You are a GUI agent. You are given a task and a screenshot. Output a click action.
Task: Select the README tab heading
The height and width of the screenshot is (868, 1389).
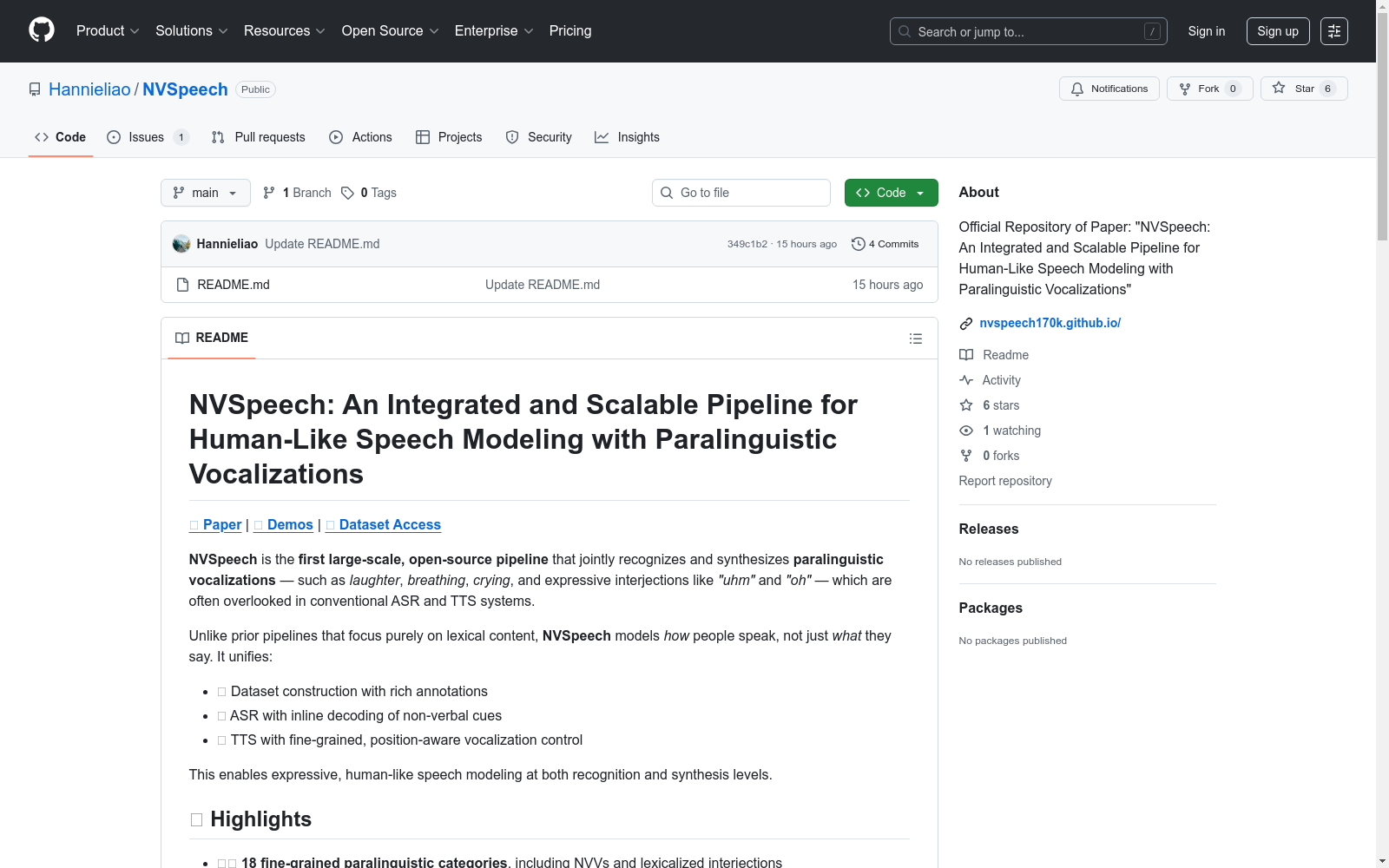click(x=212, y=338)
